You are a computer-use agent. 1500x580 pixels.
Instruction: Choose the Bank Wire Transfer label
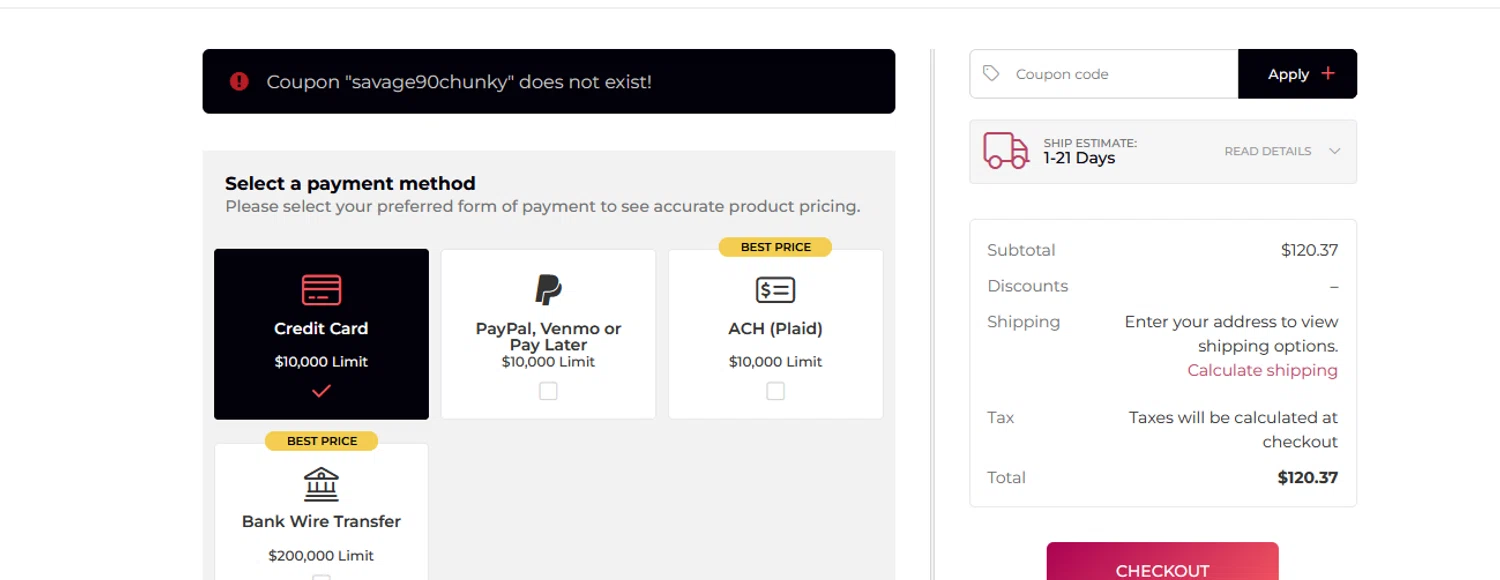pyautogui.click(x=321, y=521)
